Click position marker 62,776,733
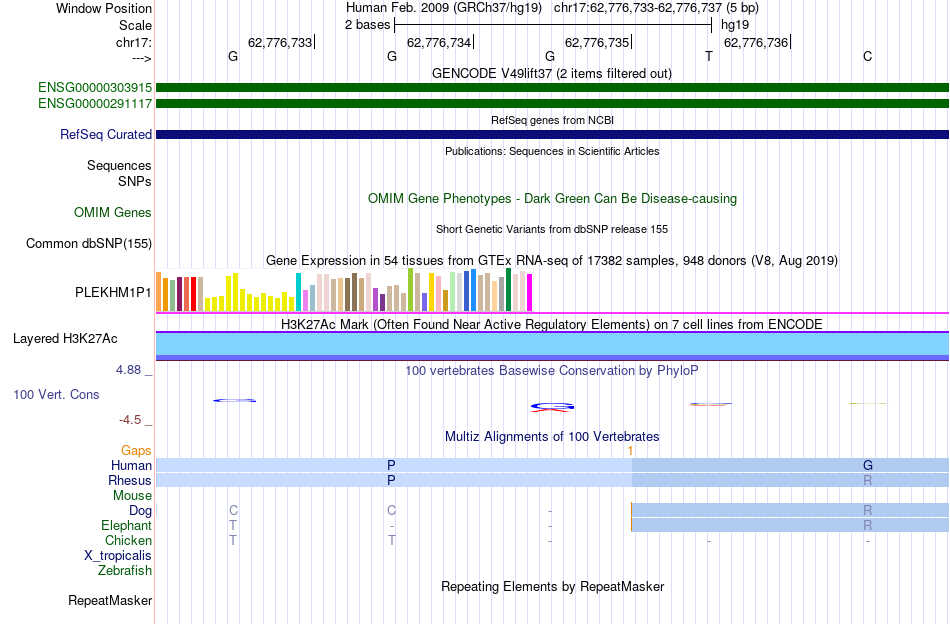Screen dimensions: 950x624 pos(280,42)
